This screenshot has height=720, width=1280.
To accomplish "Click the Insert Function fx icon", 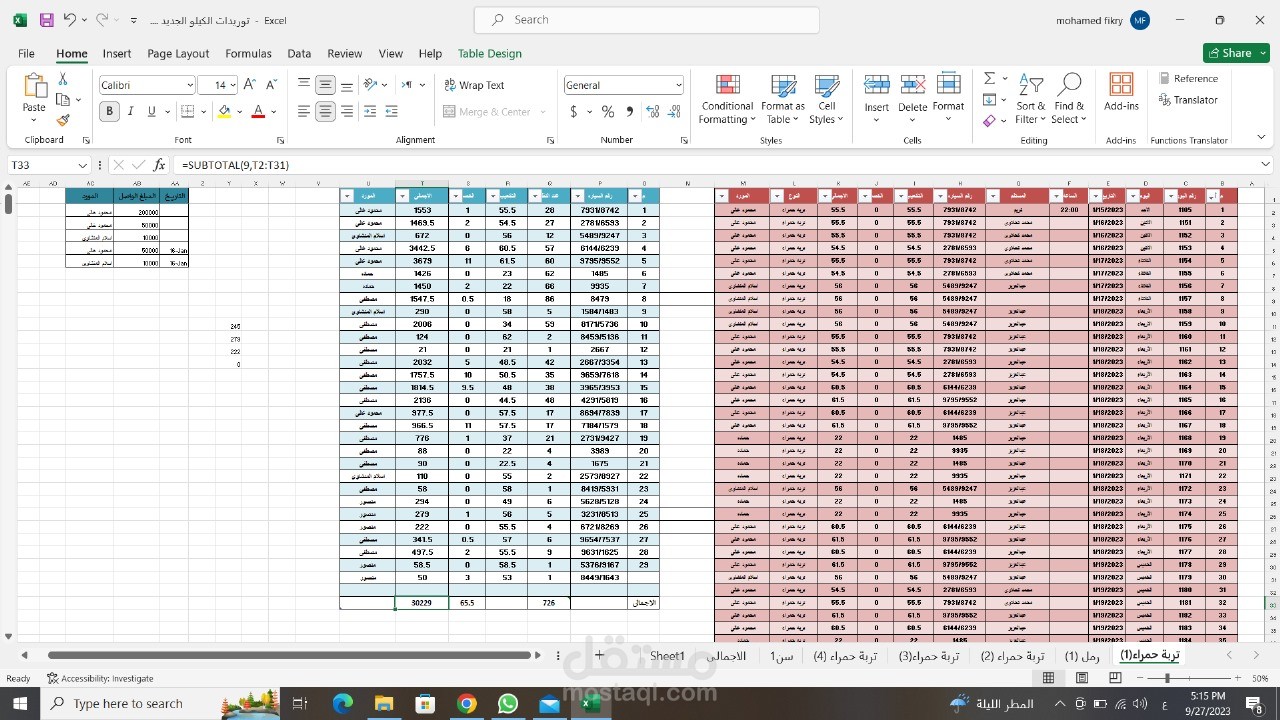I will pos(159,165).
